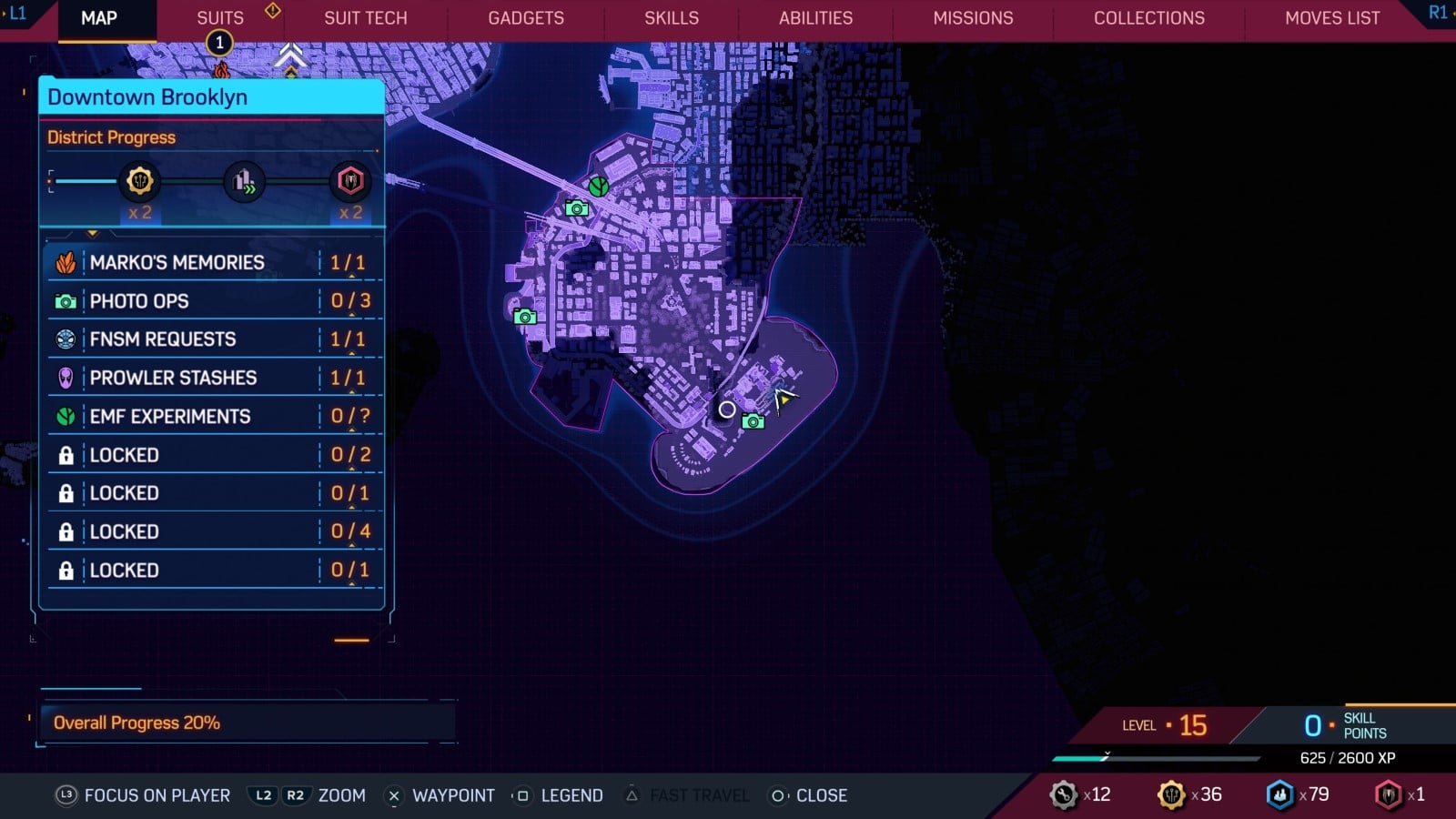Click the EMF Experiment marker on the map
1456x819 pixels.
(598, 187)
